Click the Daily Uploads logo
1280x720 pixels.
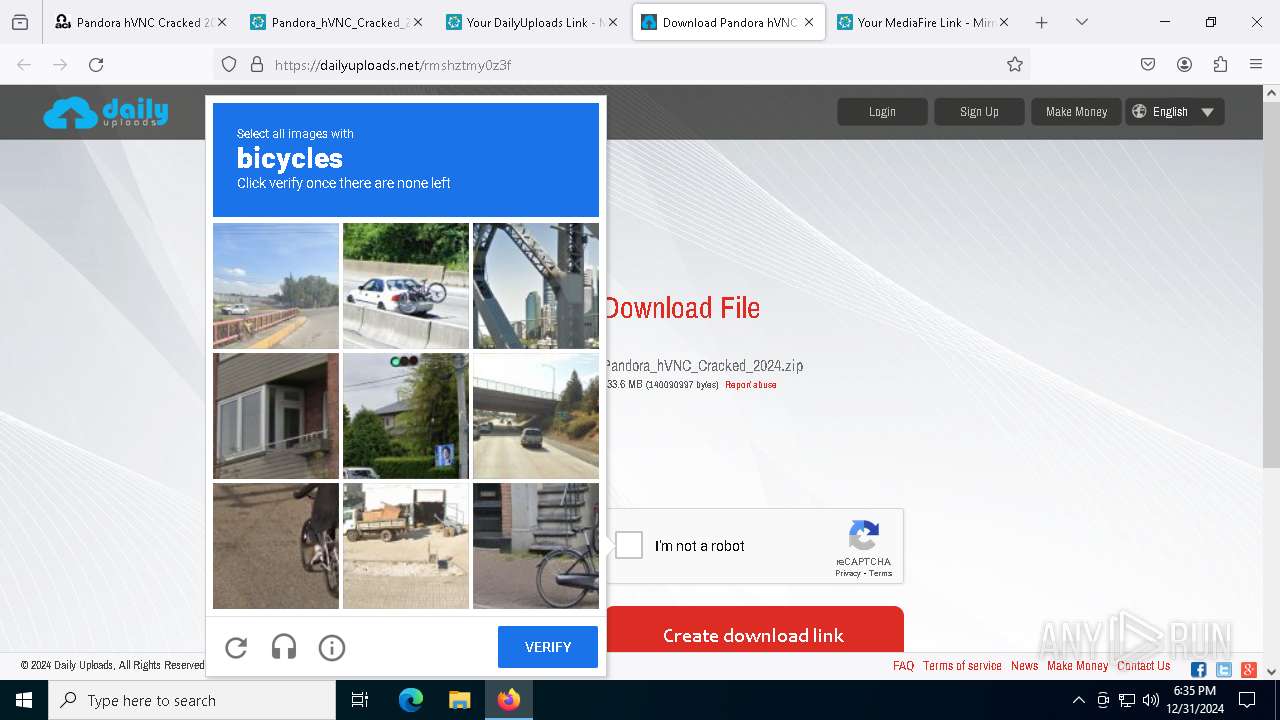[x=106, y=112]
